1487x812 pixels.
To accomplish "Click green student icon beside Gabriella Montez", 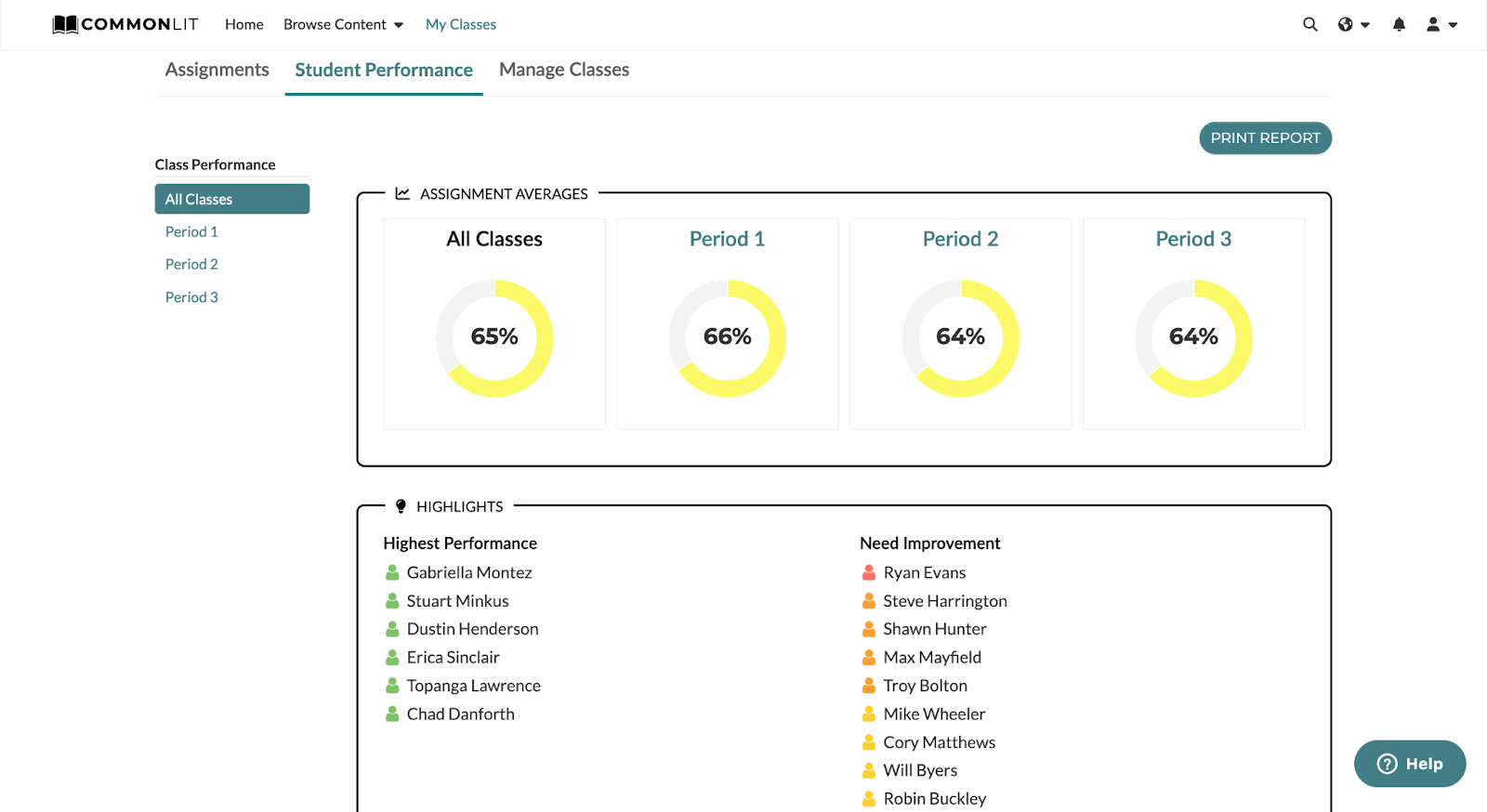I will 392,572.
